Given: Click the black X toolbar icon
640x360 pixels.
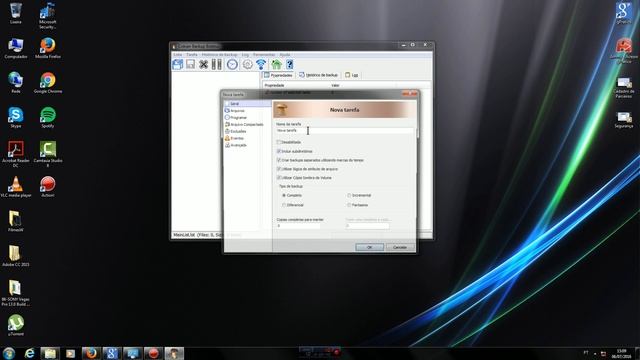Looking at the screenshot, I should [203, 64].
